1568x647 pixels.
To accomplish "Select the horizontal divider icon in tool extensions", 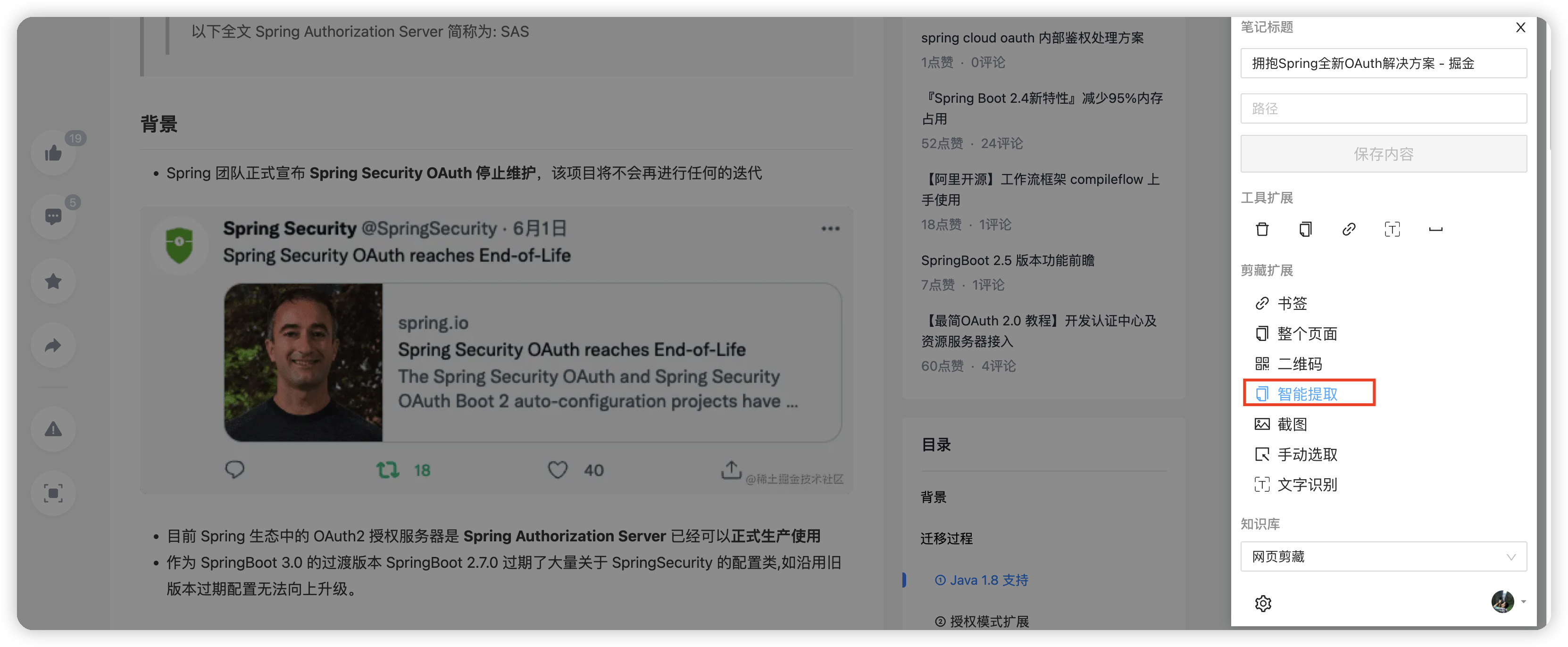I will pos(1435,230).
